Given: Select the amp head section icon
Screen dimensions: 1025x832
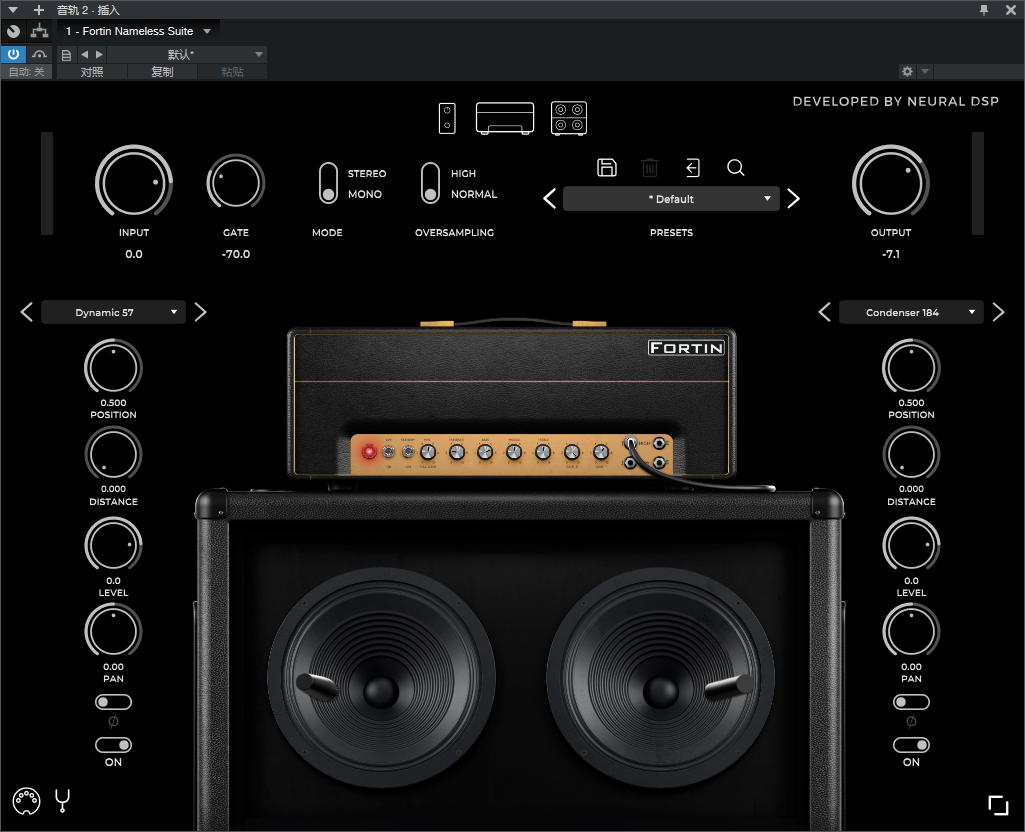Looking at the screenshot, I should (x=505, y=118).
